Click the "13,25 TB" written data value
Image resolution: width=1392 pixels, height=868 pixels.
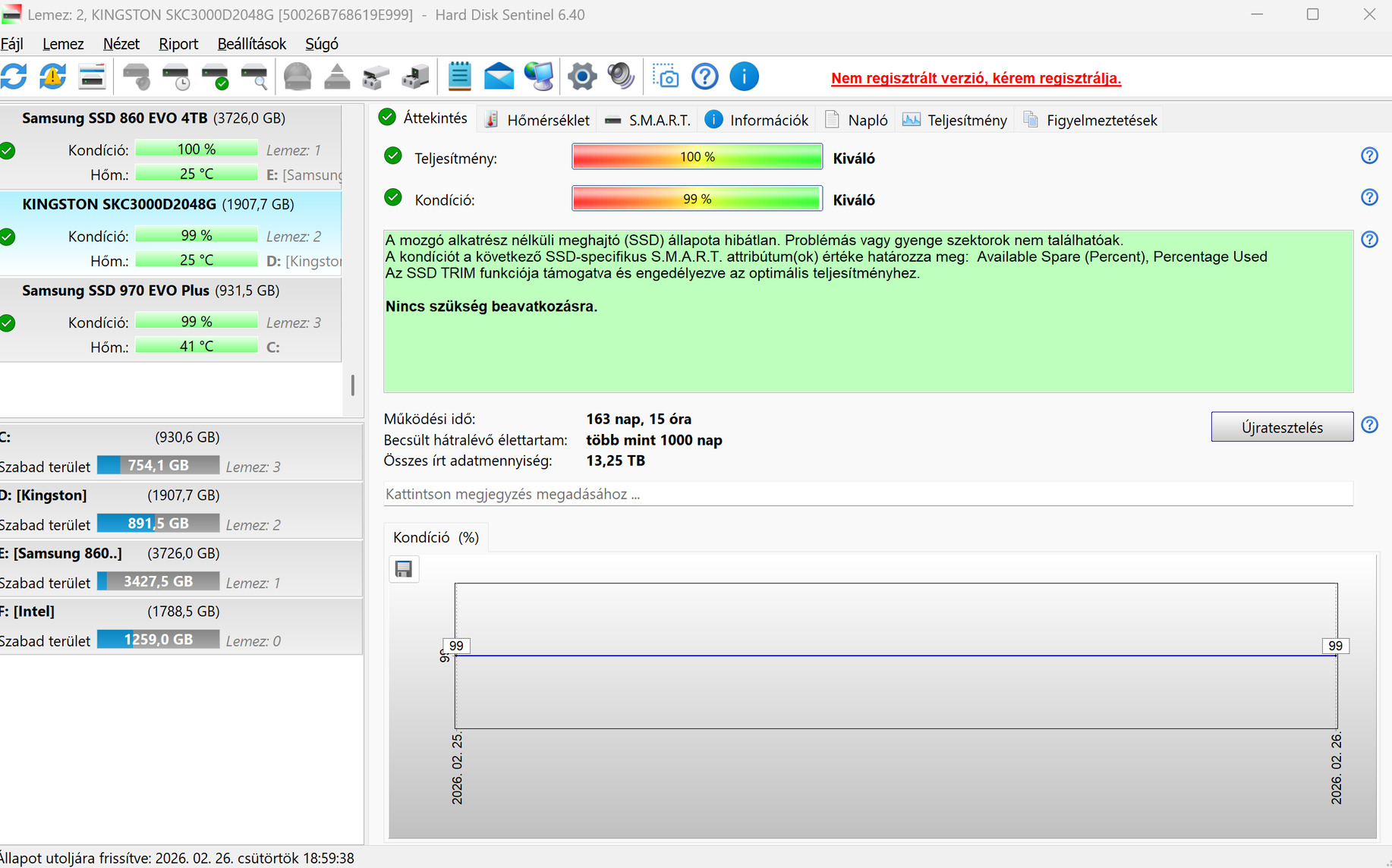point(616,461)
